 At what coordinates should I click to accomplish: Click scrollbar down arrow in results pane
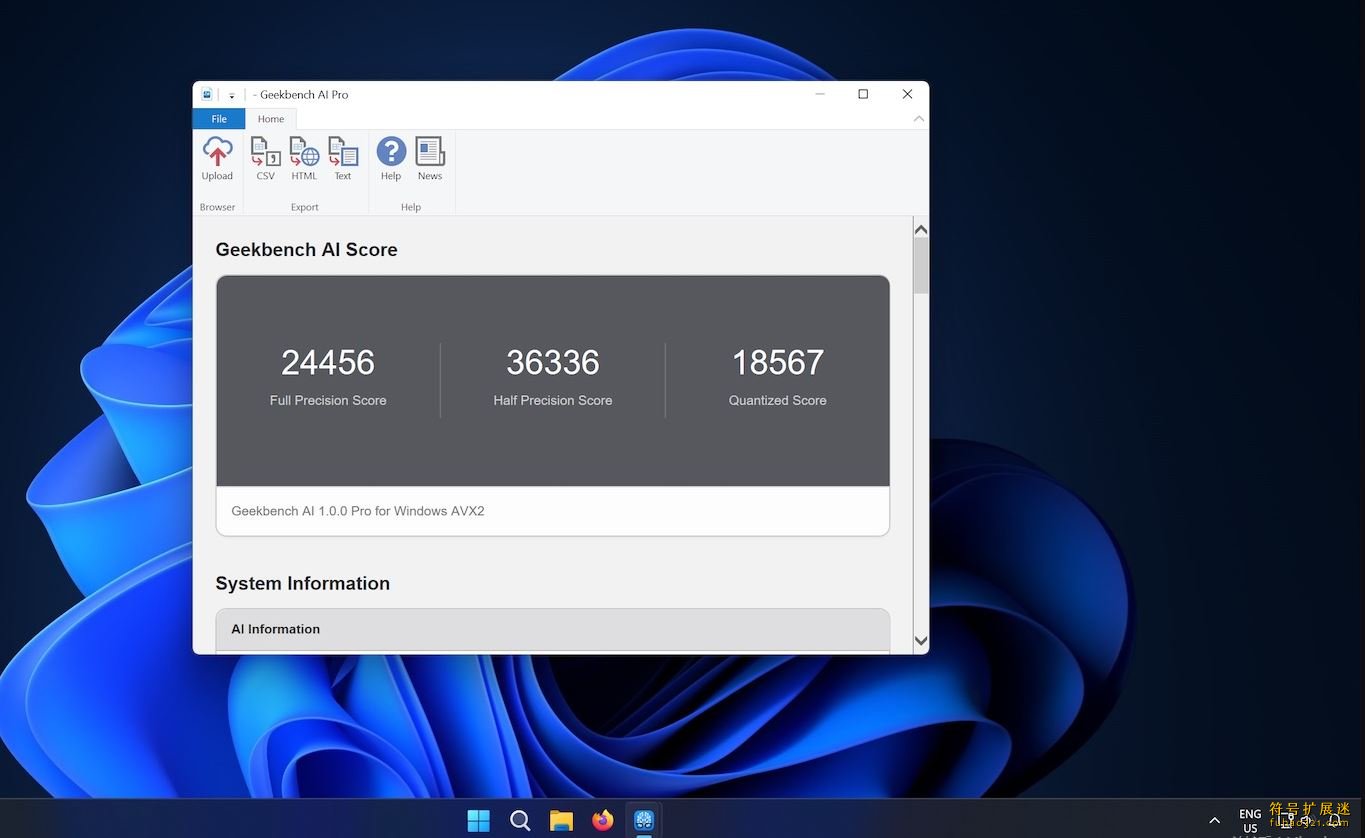[921, 641]
